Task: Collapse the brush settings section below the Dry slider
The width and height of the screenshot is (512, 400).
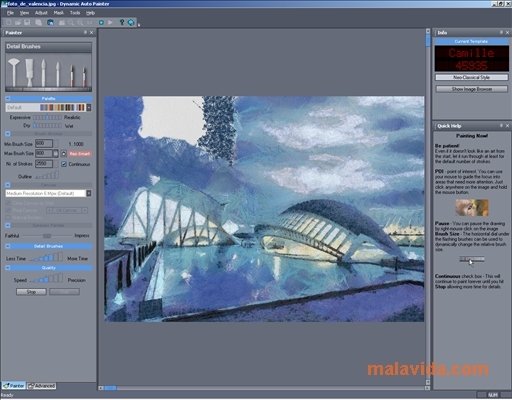Action: point(8,134)
